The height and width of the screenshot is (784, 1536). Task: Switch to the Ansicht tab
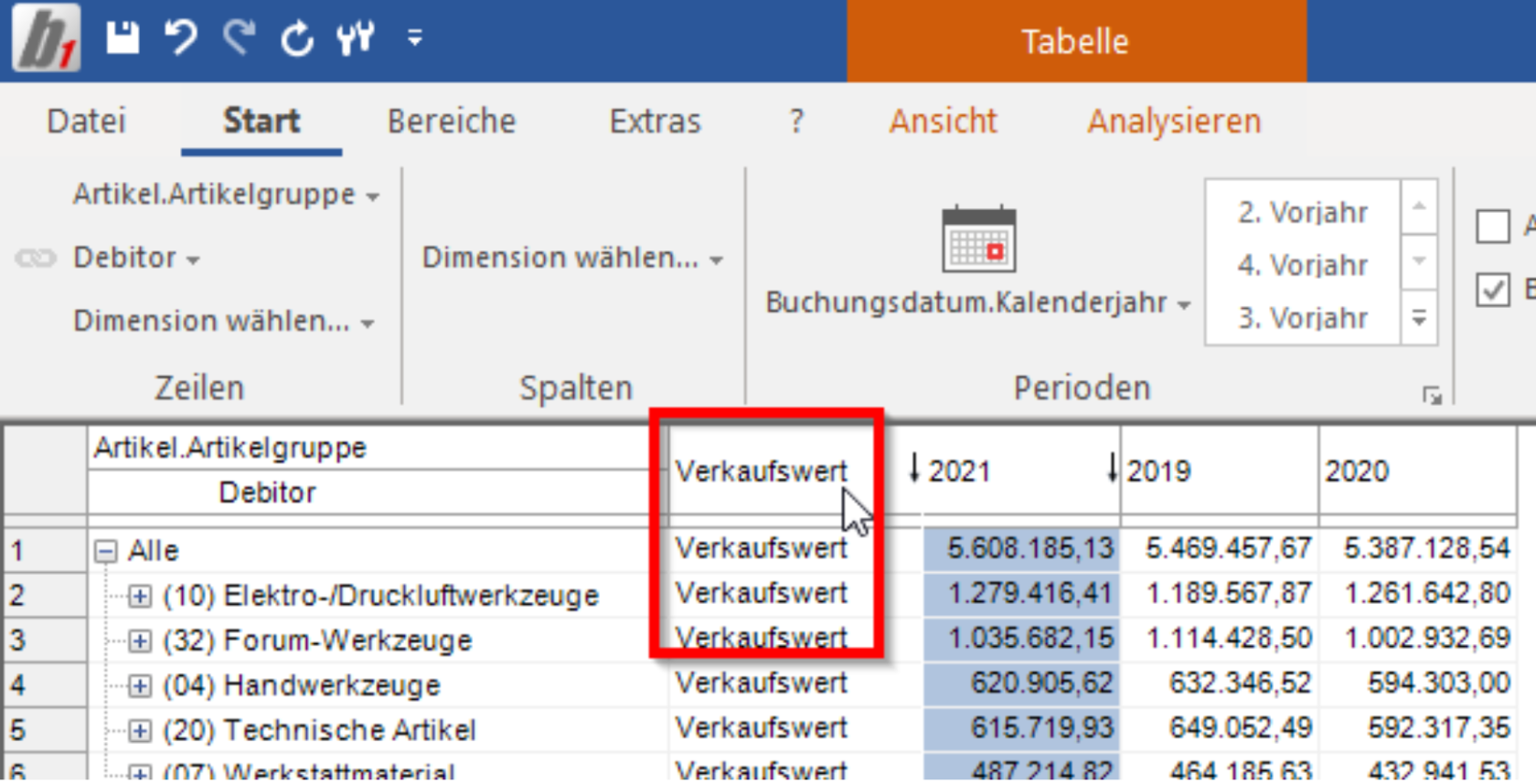click(x=943, y=121)
